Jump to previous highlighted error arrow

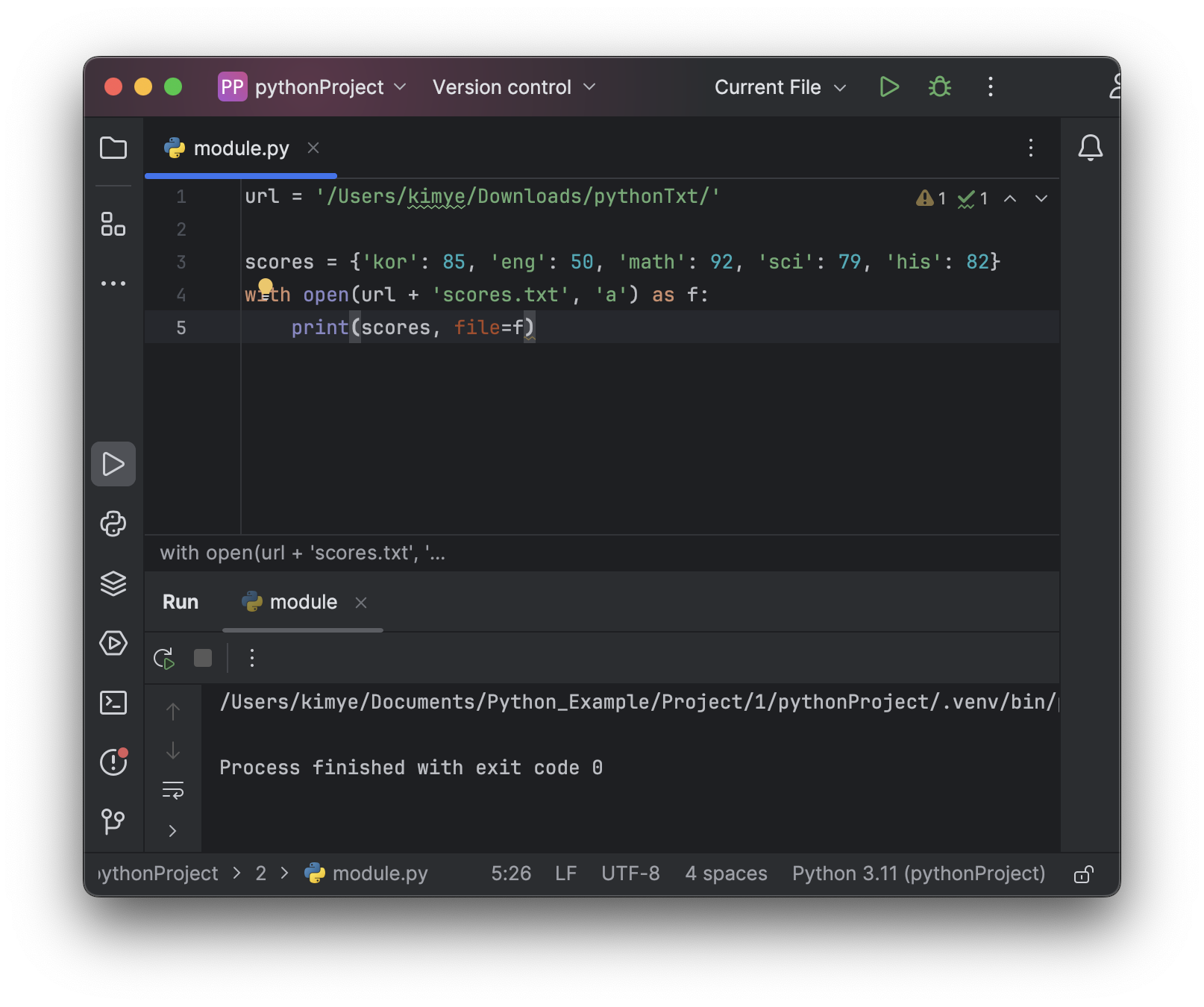pyautogui.click(x=1010, y=198)
